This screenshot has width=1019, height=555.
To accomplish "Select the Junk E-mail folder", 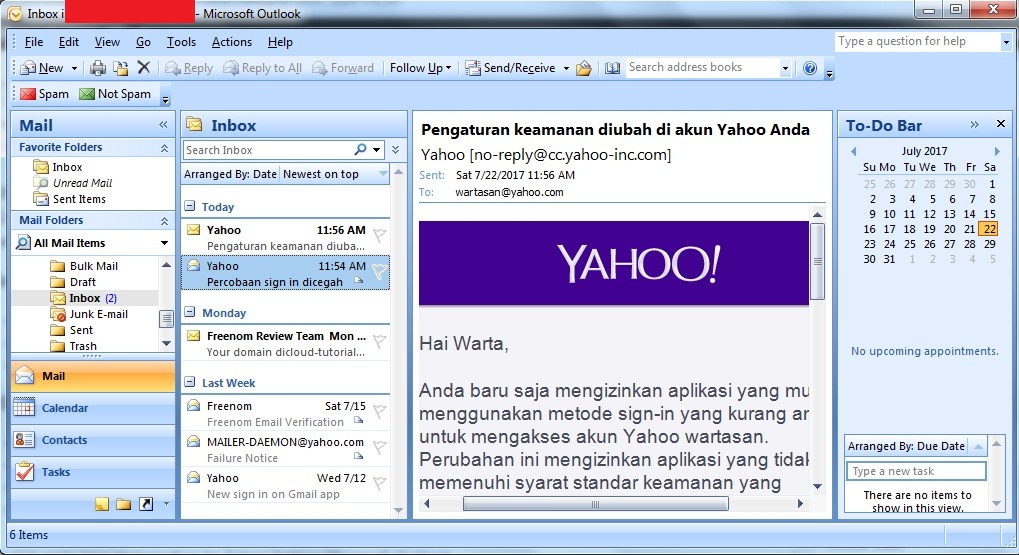I will (x=99, y=314).
